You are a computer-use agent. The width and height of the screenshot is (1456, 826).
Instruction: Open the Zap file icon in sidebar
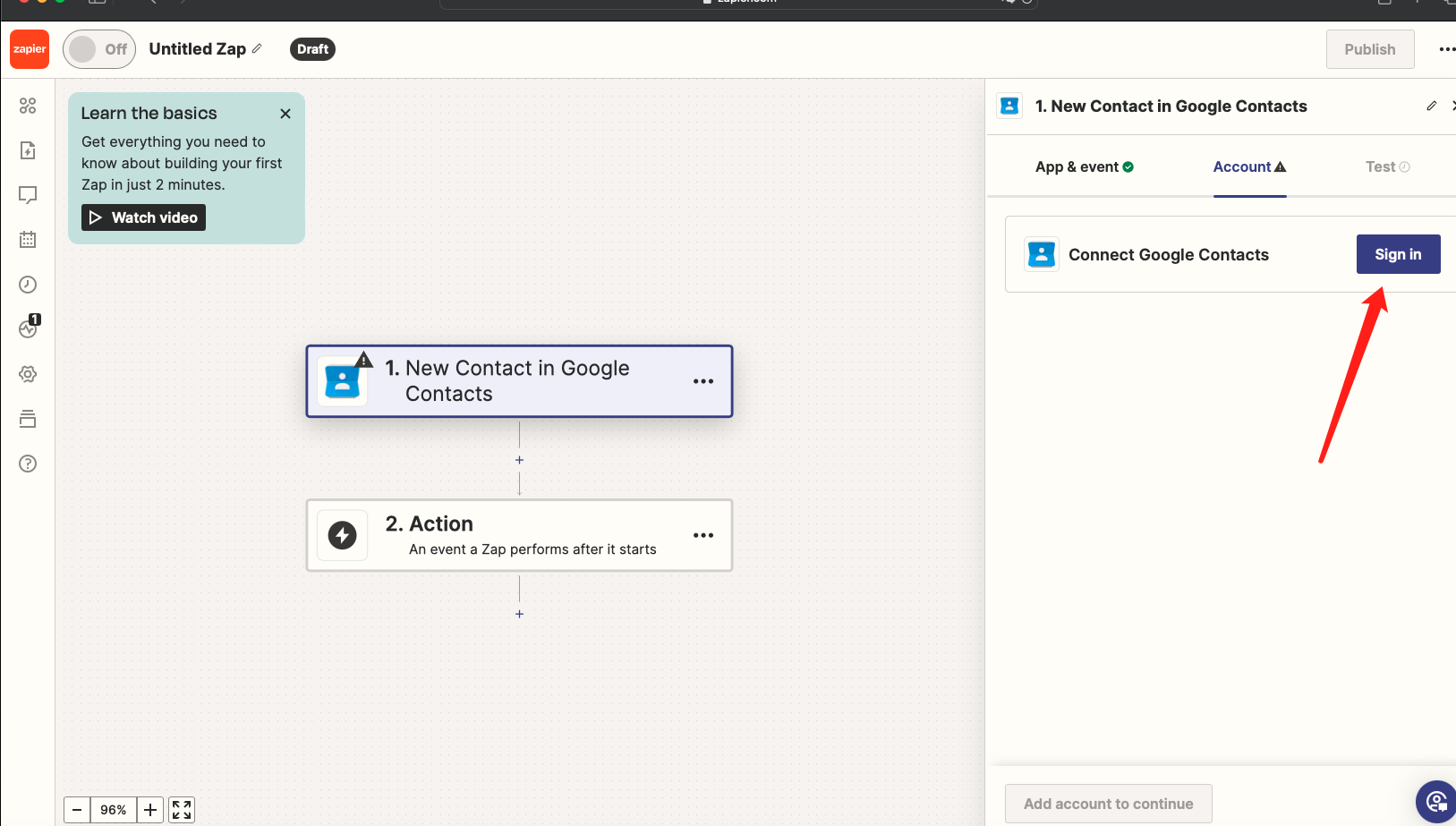28,150
